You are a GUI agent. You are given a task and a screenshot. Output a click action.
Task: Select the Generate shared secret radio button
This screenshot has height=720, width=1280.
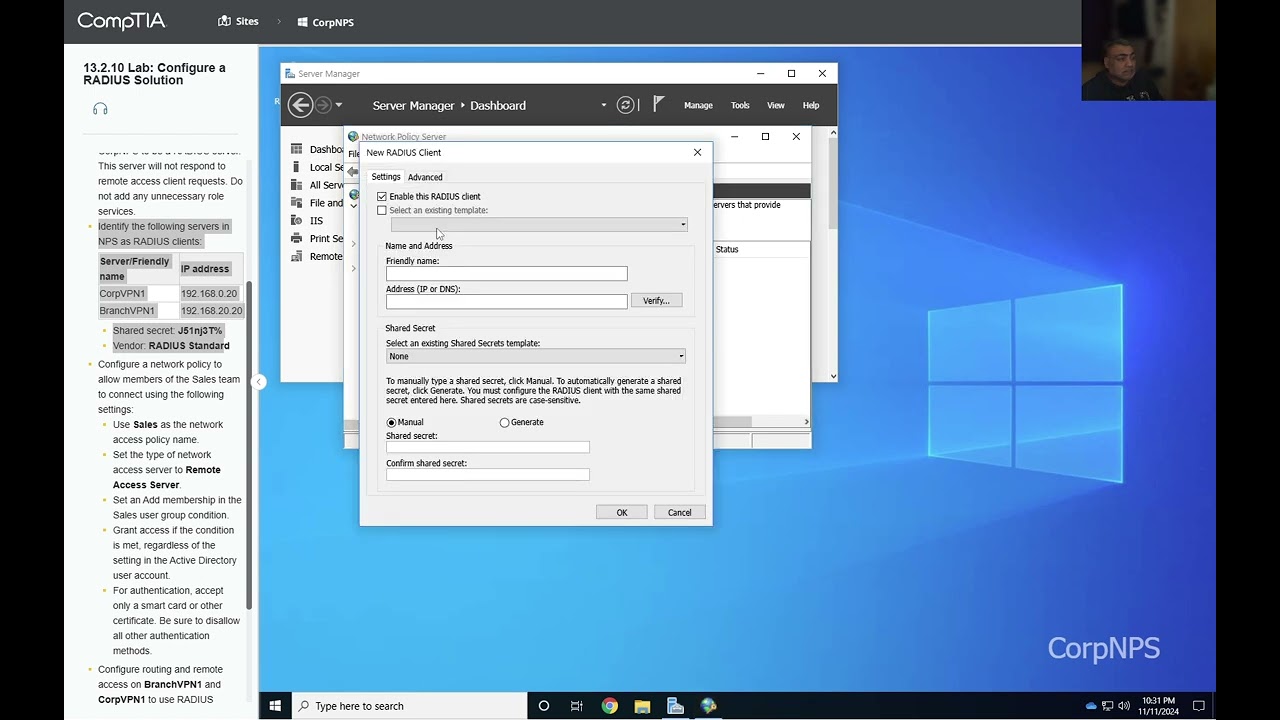click(504, 423)
